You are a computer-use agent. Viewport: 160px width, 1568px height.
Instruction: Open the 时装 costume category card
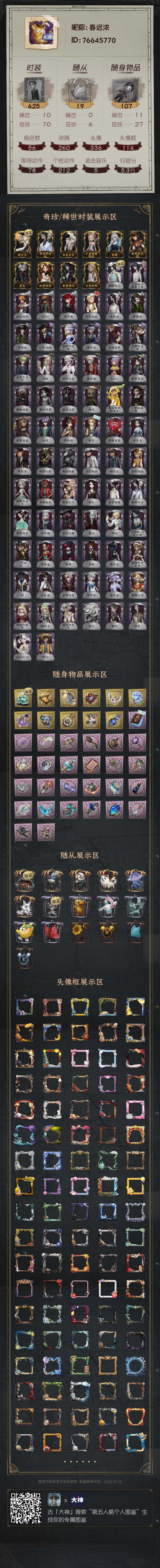point(34,94)
